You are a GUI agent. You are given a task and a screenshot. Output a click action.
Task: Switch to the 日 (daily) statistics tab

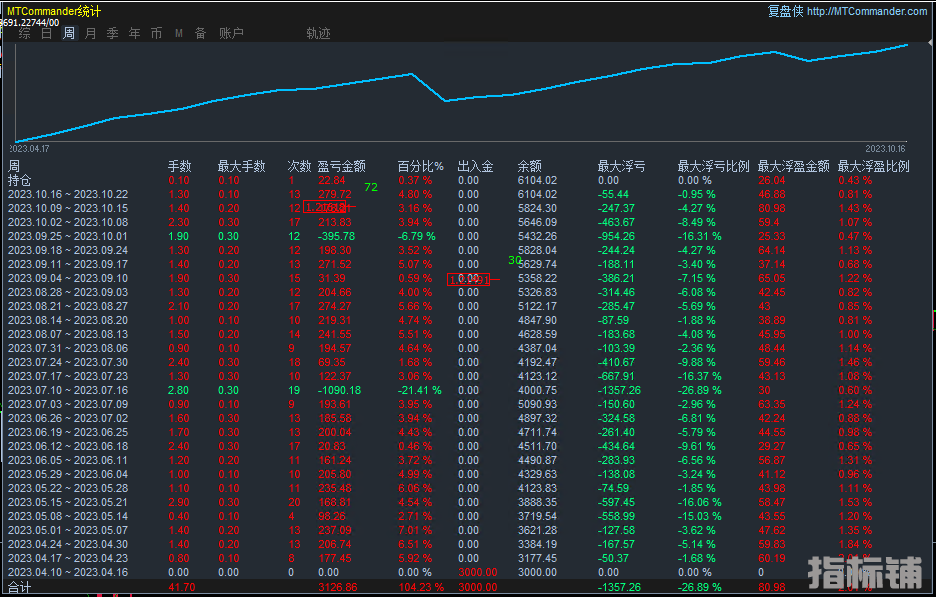coord(47,34)
